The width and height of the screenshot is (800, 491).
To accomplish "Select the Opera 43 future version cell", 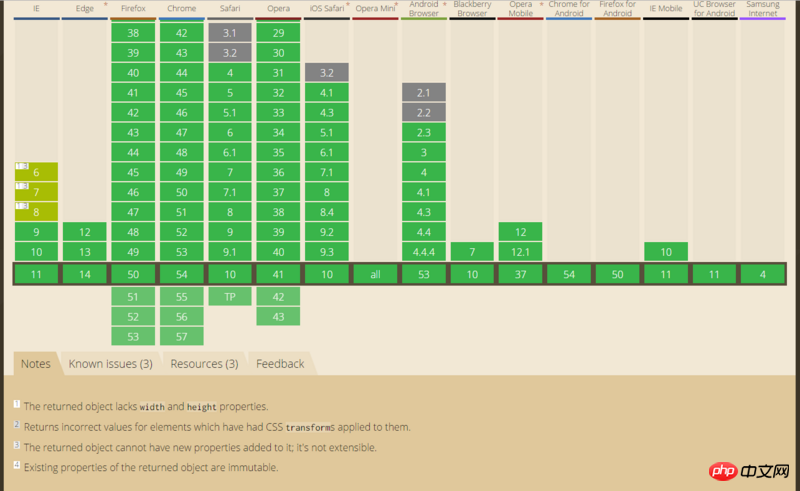I will click(279, 316).
